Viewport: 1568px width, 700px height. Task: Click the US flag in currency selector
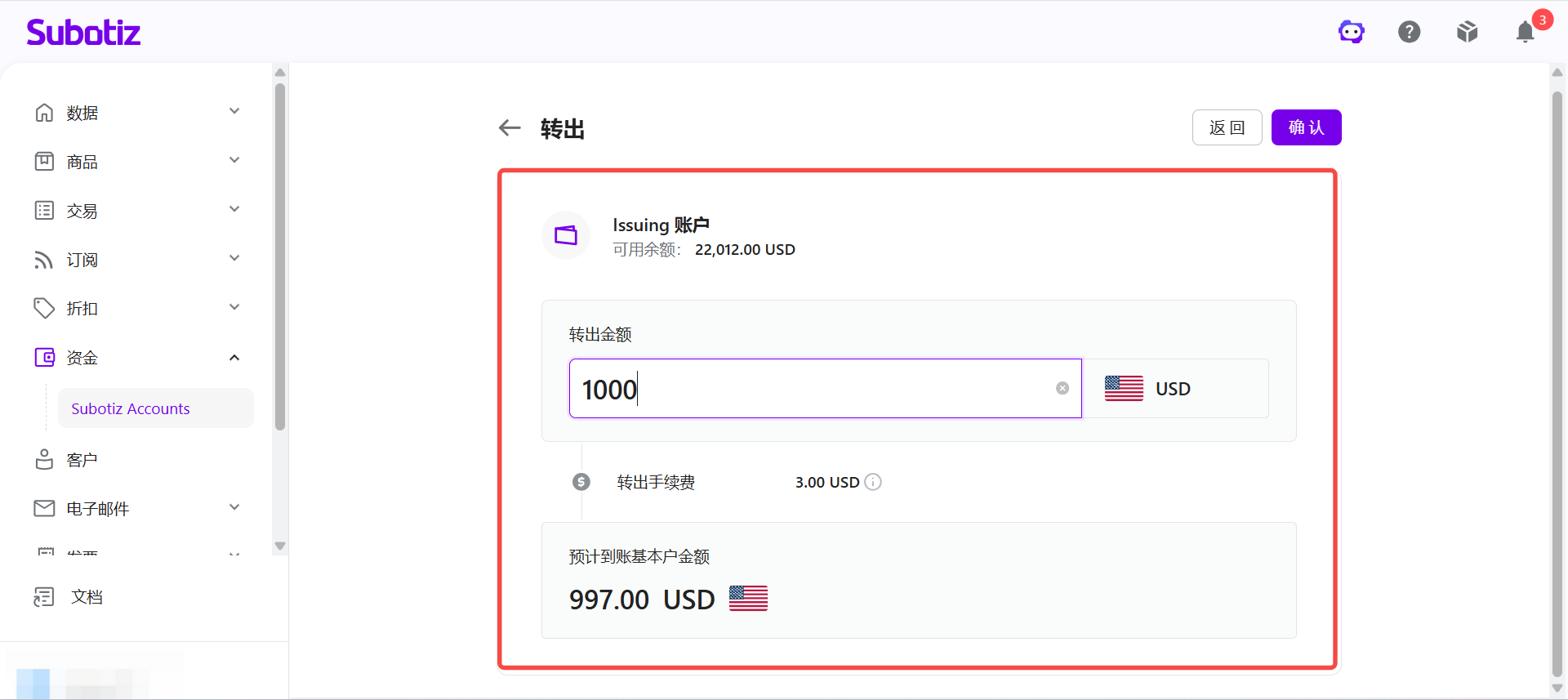(x=1124, y=388)
